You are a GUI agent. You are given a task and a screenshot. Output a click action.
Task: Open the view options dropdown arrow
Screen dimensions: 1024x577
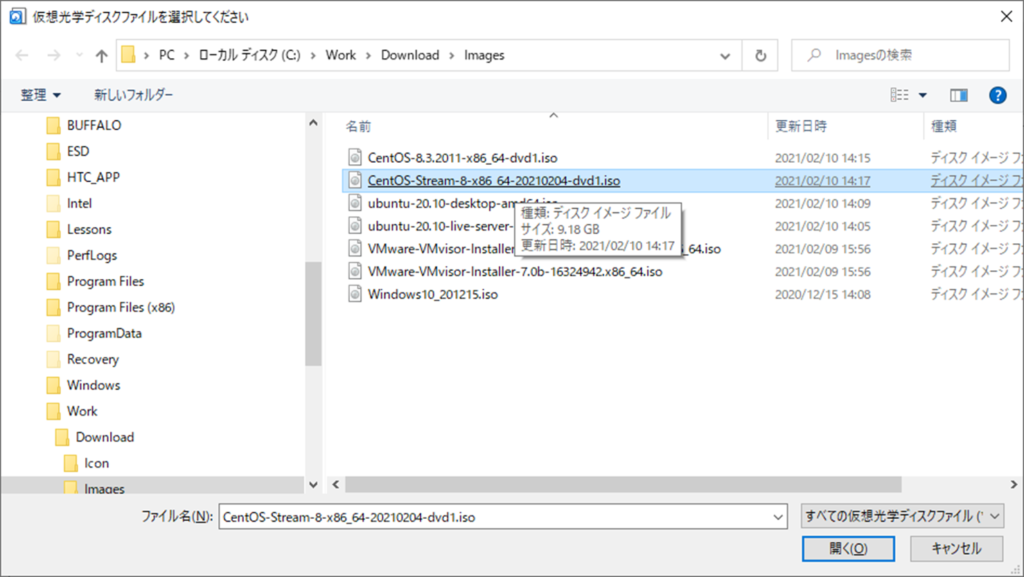(923, 95)
